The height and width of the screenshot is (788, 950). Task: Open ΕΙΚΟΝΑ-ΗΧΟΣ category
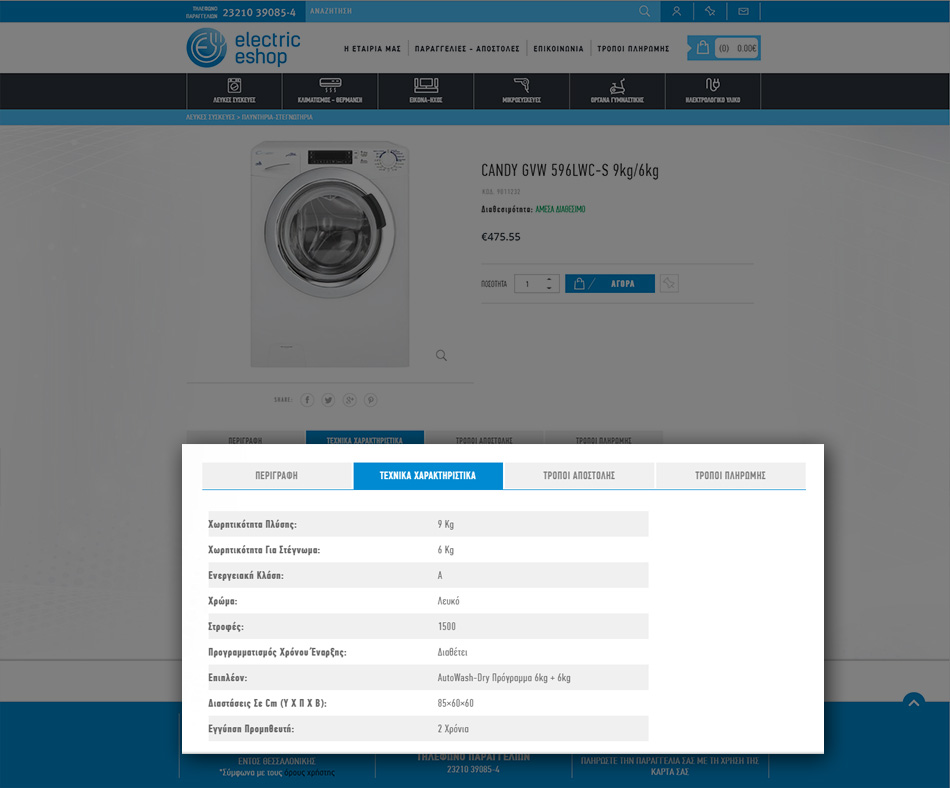tap(426, 91)
